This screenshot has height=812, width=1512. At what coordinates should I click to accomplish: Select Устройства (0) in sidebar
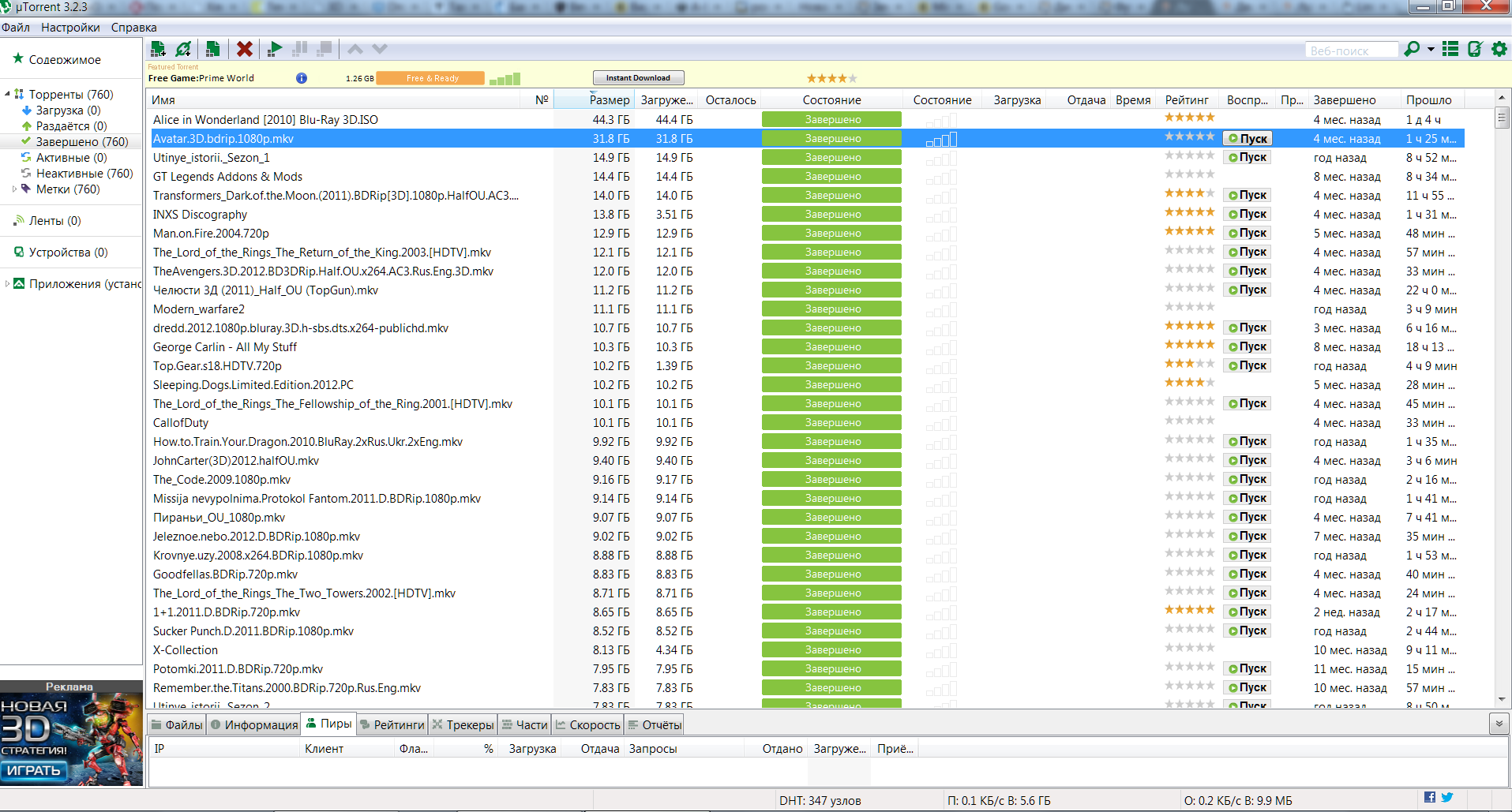coord(68,253)
